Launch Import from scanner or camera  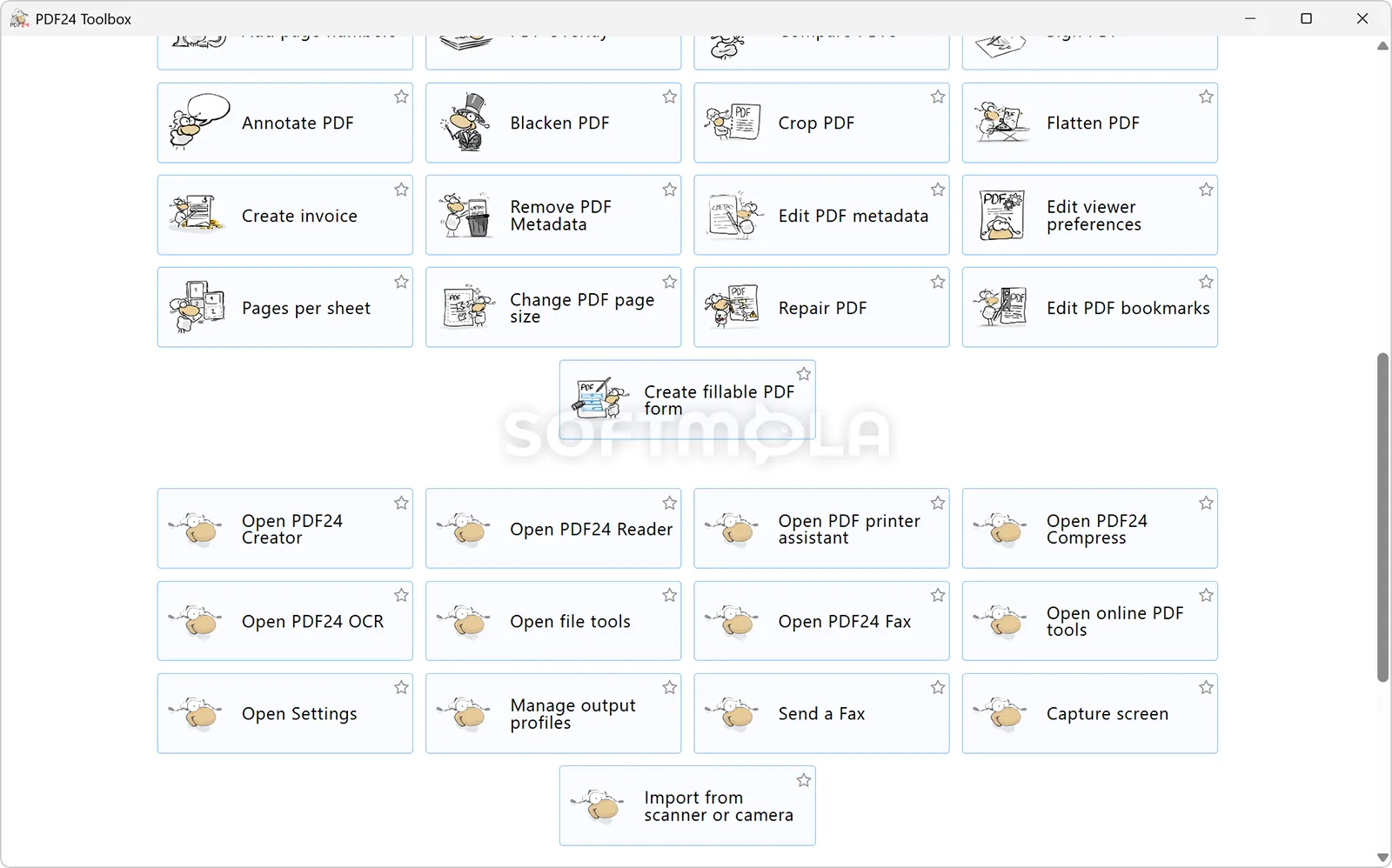click(x=687, y=805)
